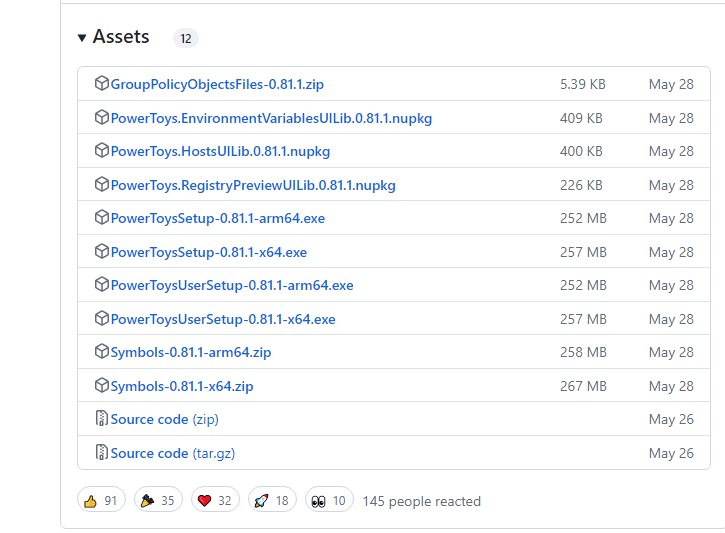Click the 258 MB file size
Screen dimensions: 725x533
[x=583, y=352]
